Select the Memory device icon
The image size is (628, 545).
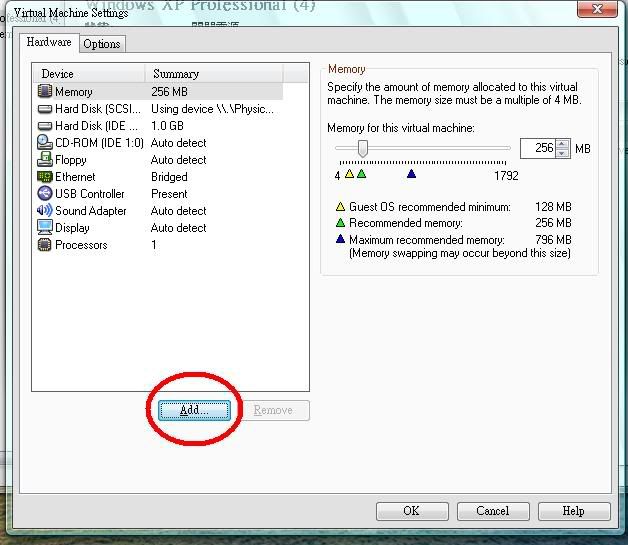click(x=45, y=92)
